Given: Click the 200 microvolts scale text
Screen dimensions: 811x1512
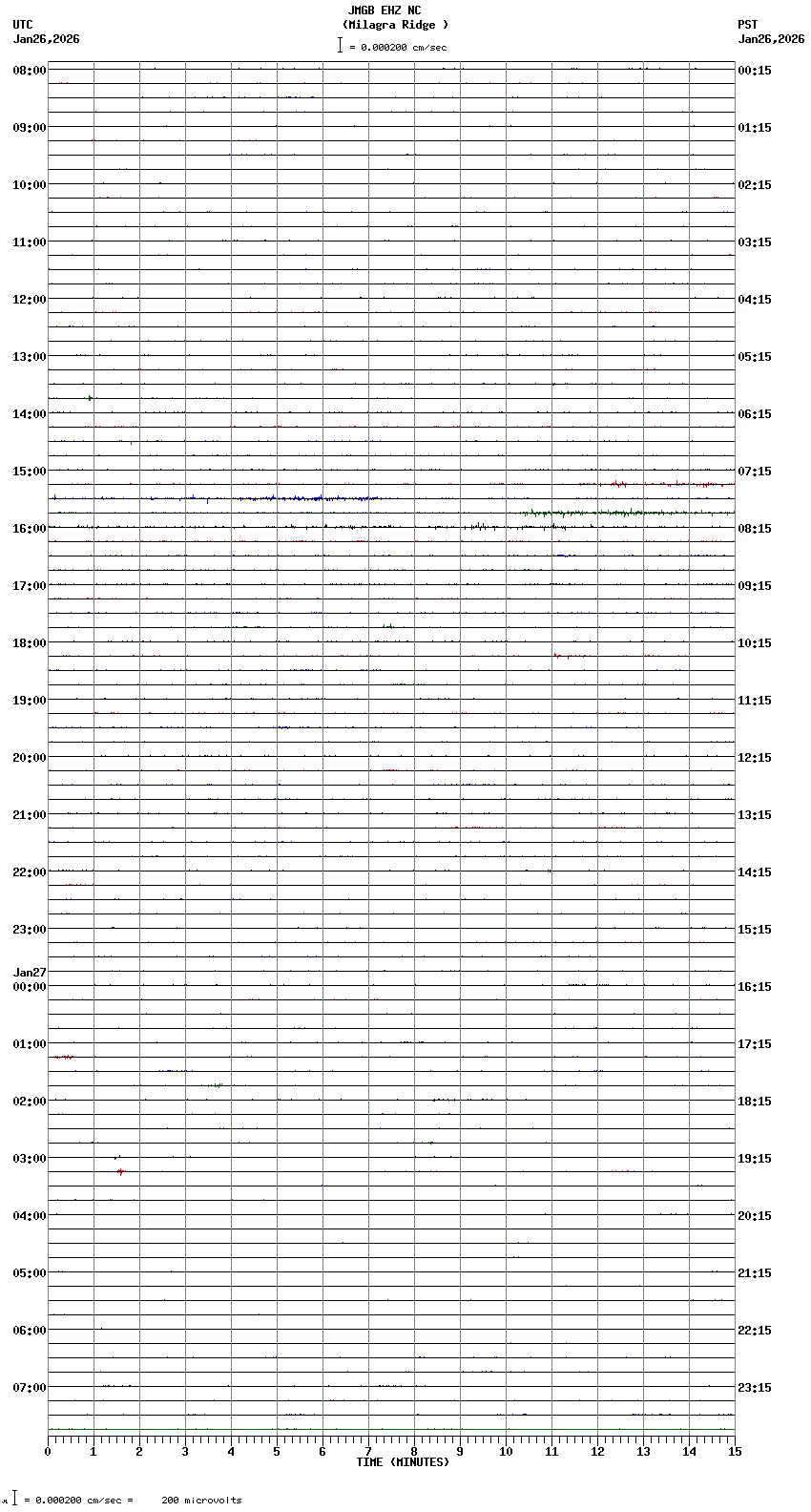Looking at the screenshot, I should point(201,1501).
